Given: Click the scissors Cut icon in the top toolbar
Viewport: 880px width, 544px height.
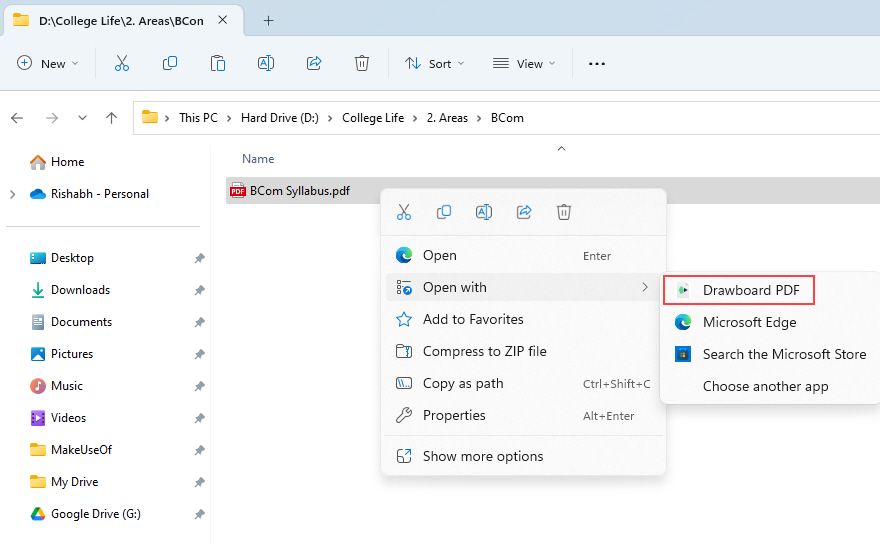Looking at the screenshot, I should pos(122,63).
